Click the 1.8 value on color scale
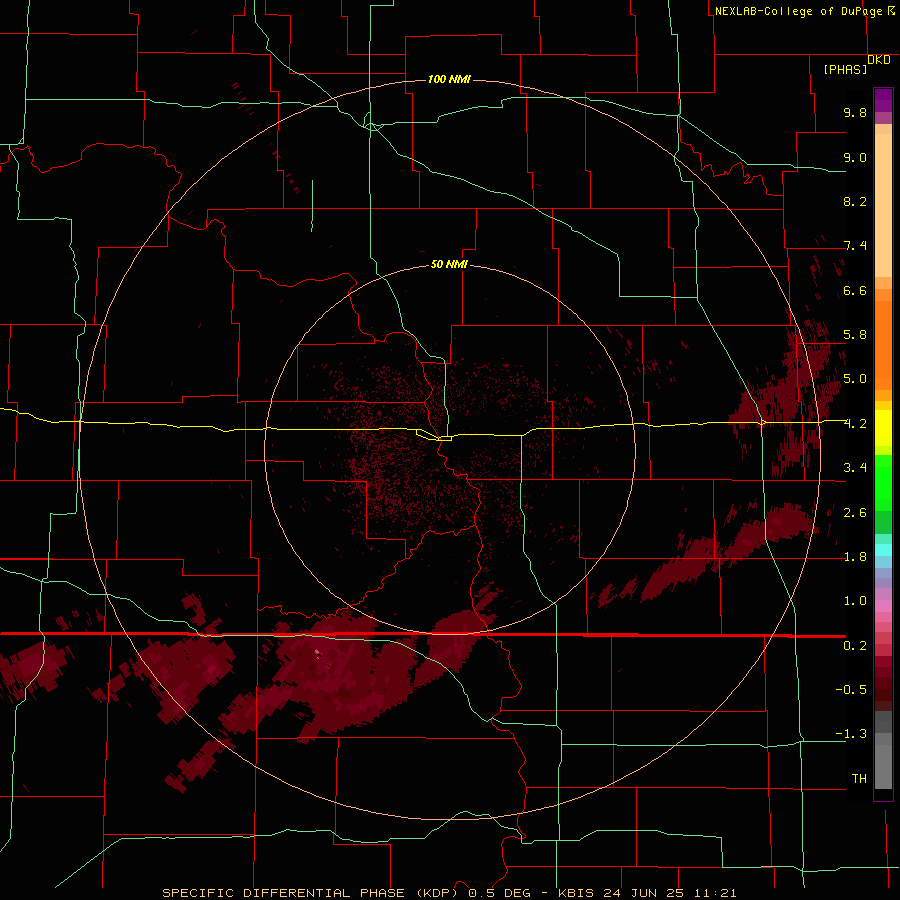Screen dimensions: 900x900 coord(855,557)
